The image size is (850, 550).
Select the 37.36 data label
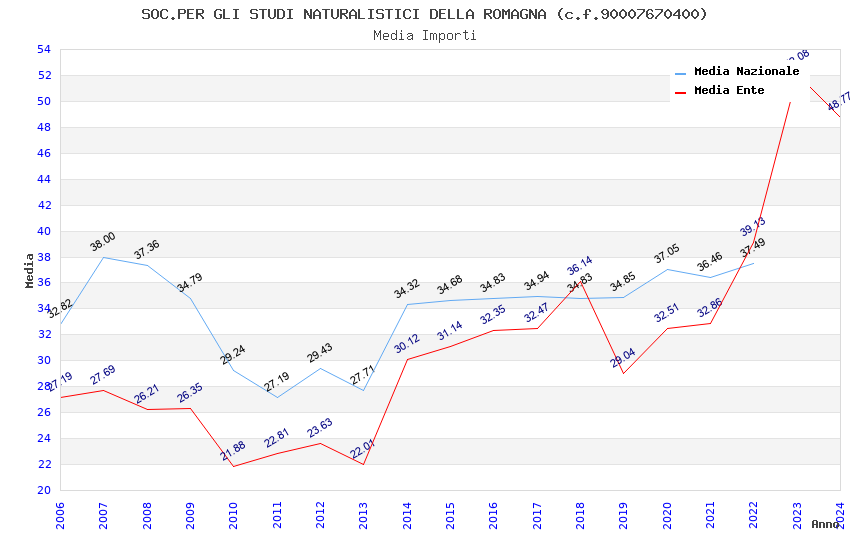point(146,249)
